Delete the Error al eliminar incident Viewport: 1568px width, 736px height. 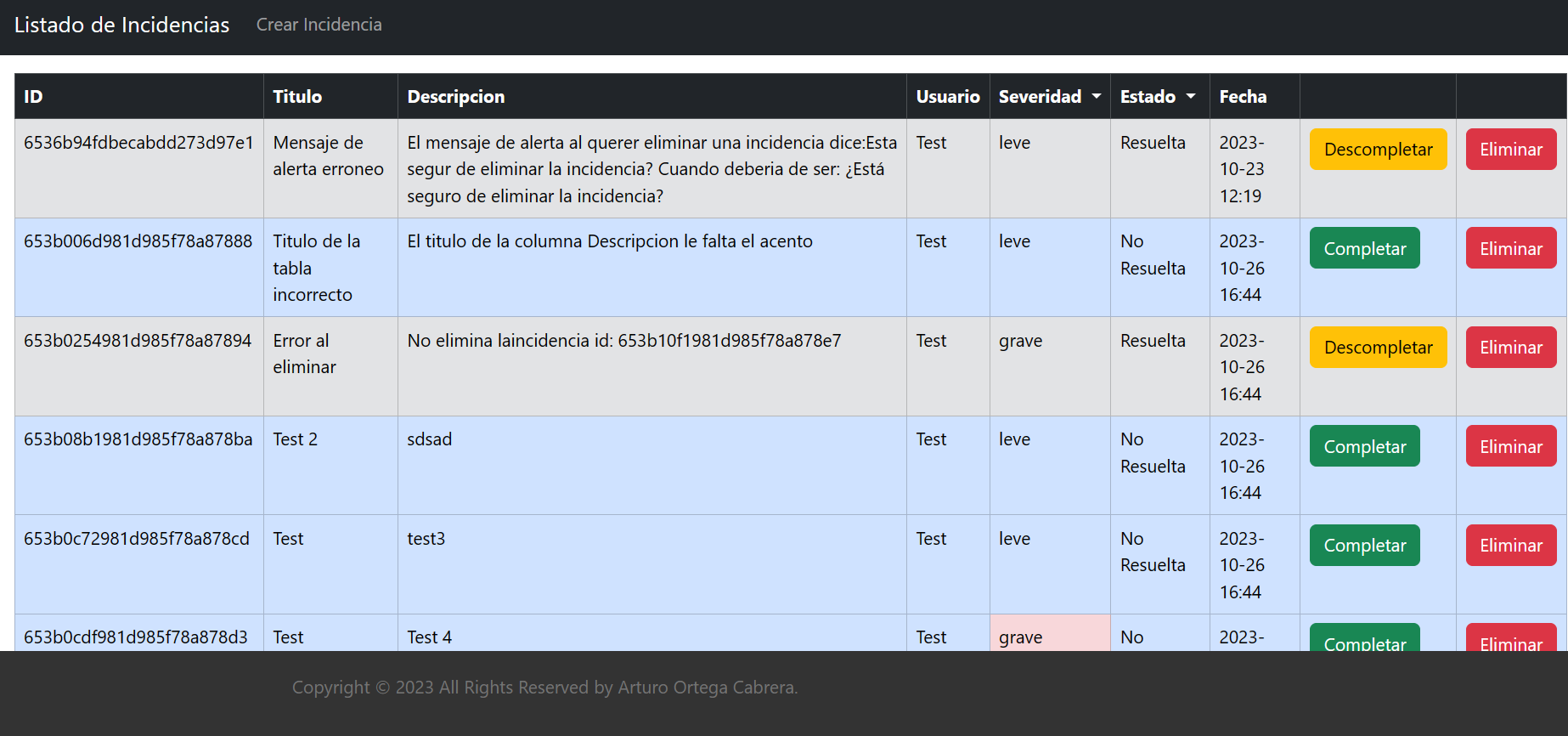click(x=1511, y=347)
